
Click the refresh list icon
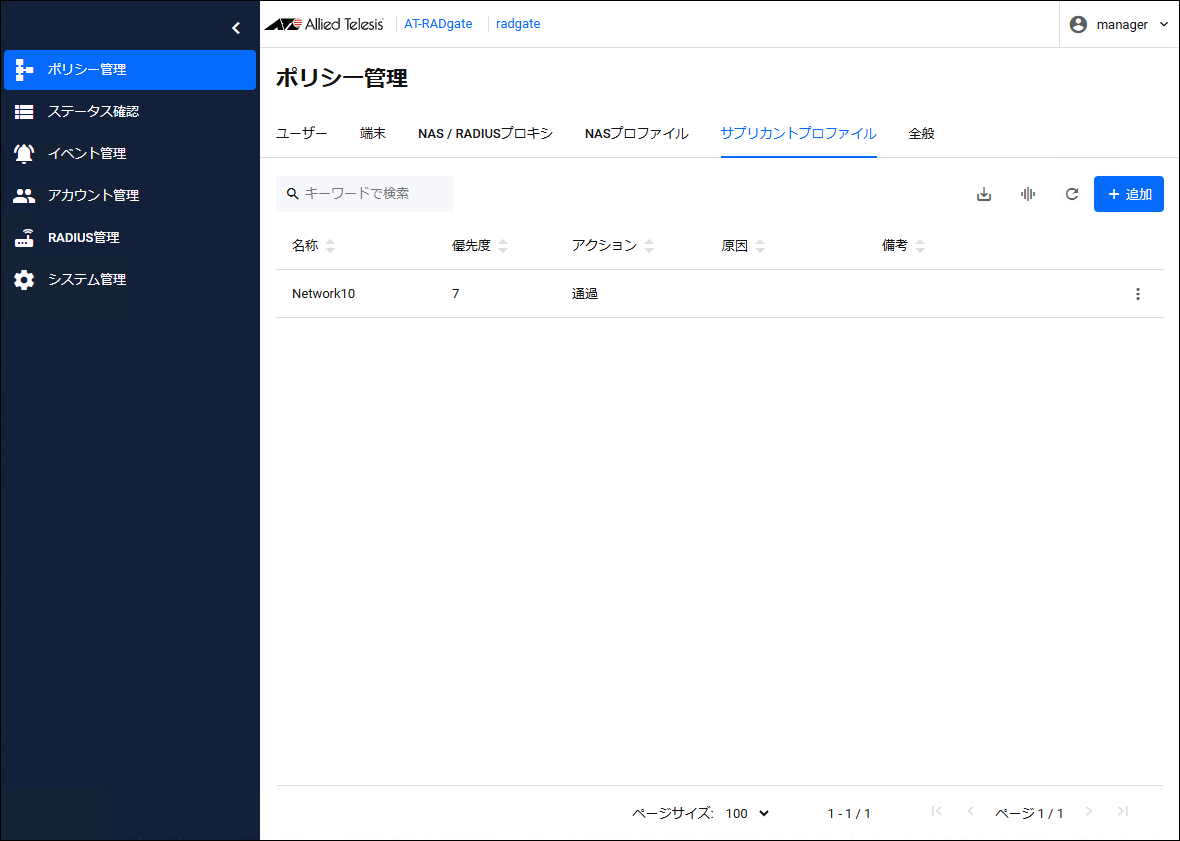1072,194
